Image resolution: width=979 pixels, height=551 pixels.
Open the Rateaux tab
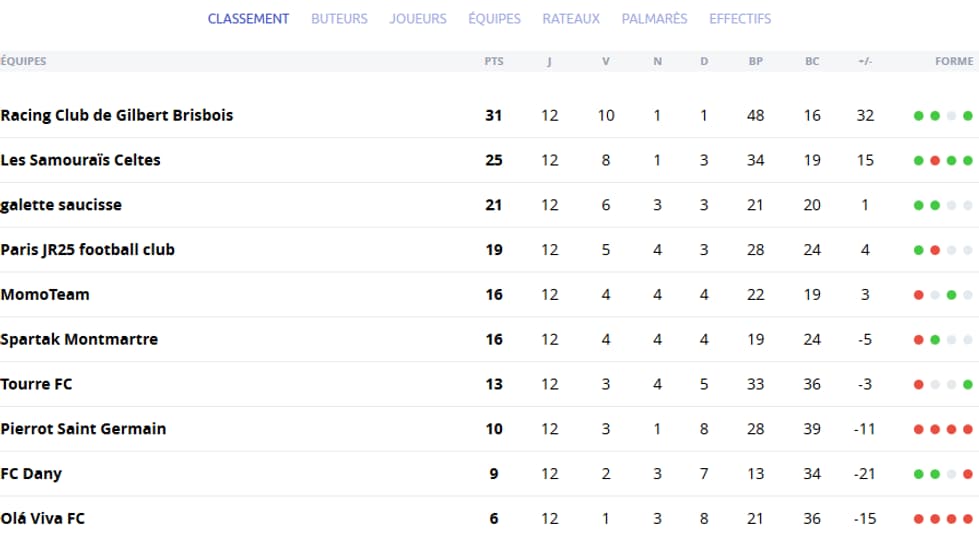point(571,19)
